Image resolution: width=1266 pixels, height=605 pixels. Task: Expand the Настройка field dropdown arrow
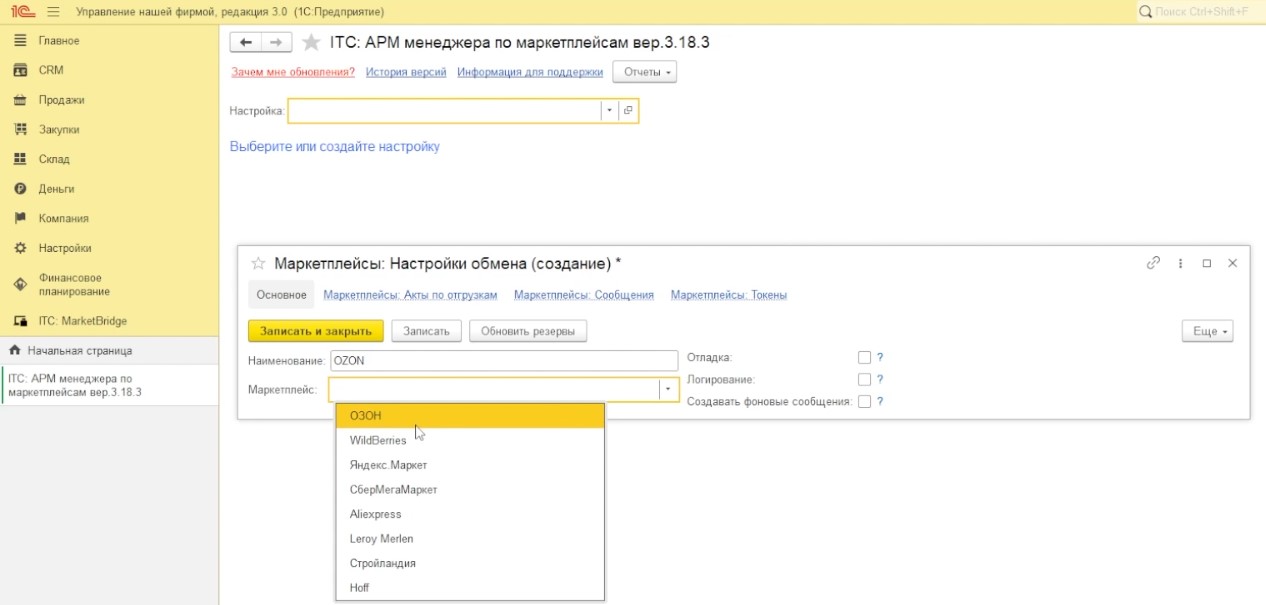click(609, 111)
